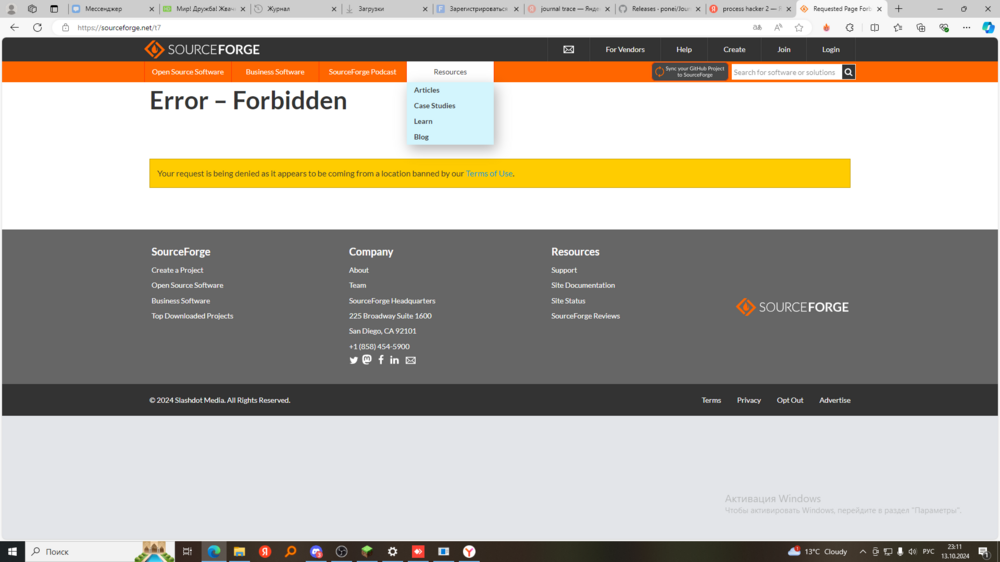
Task: Click the SourceForge logo in header
Action: click(x=202, y=49)
